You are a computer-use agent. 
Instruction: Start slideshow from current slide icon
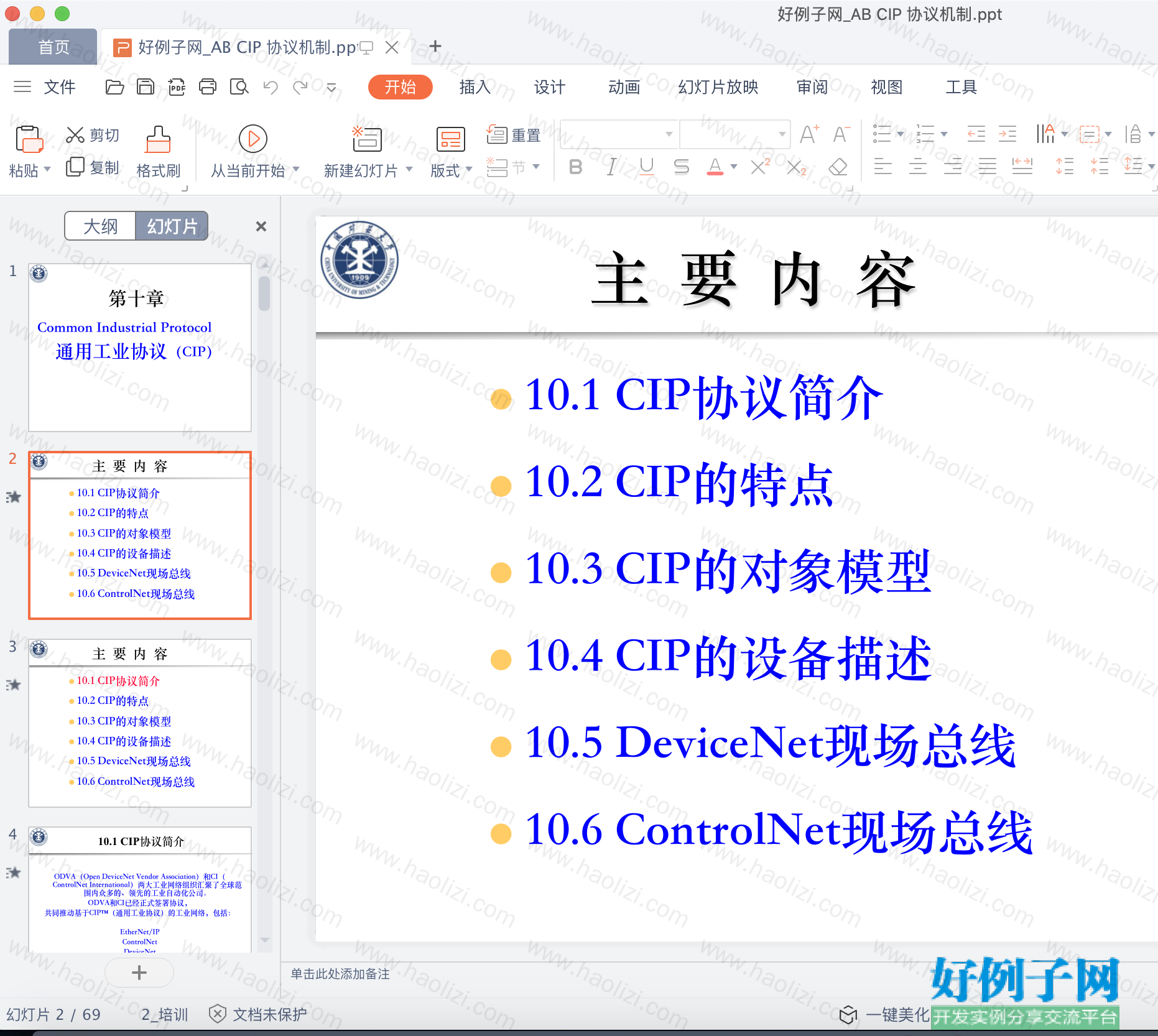coord(253,139)
